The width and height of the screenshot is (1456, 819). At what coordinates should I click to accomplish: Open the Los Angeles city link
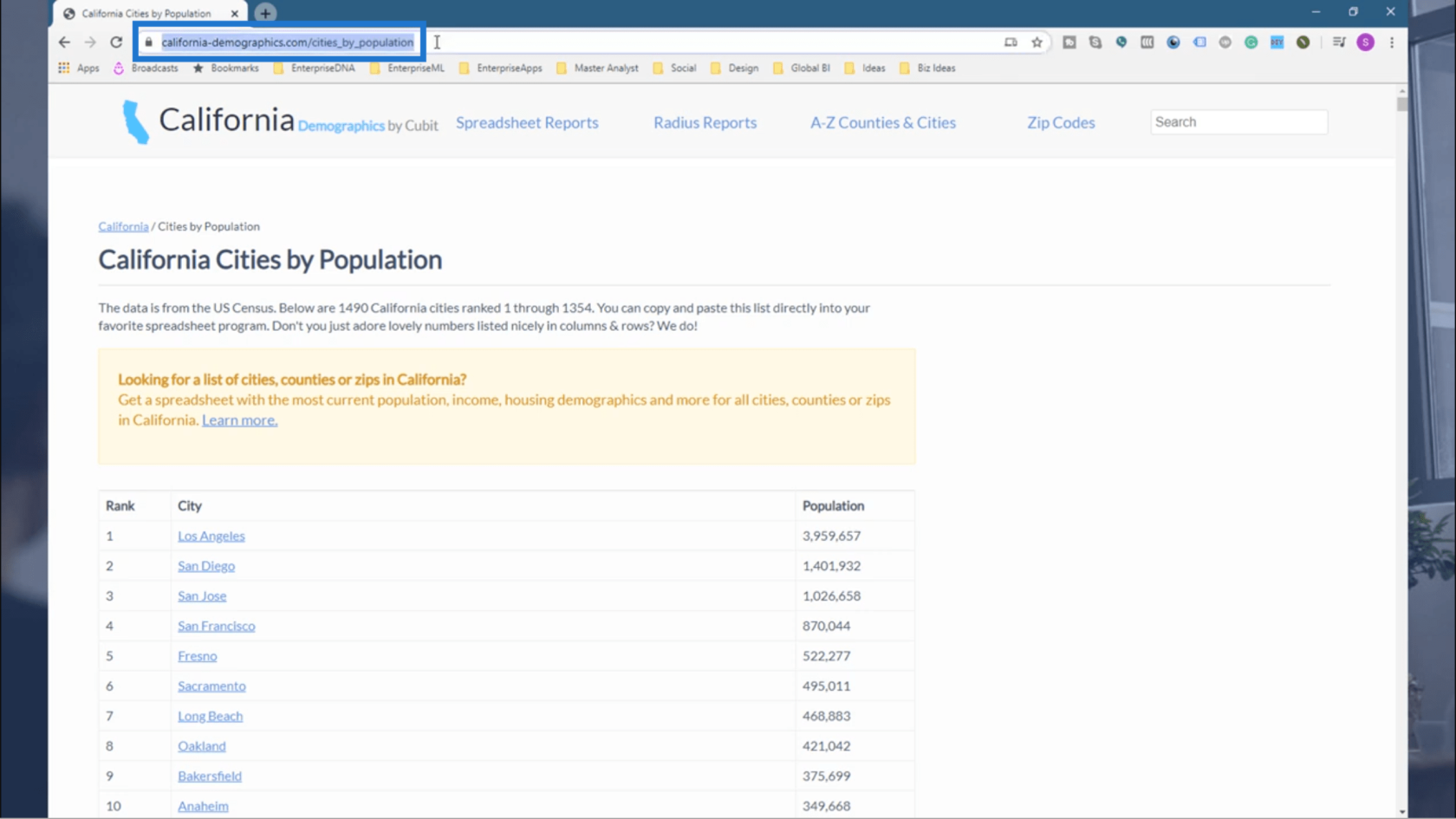(211, 536)
